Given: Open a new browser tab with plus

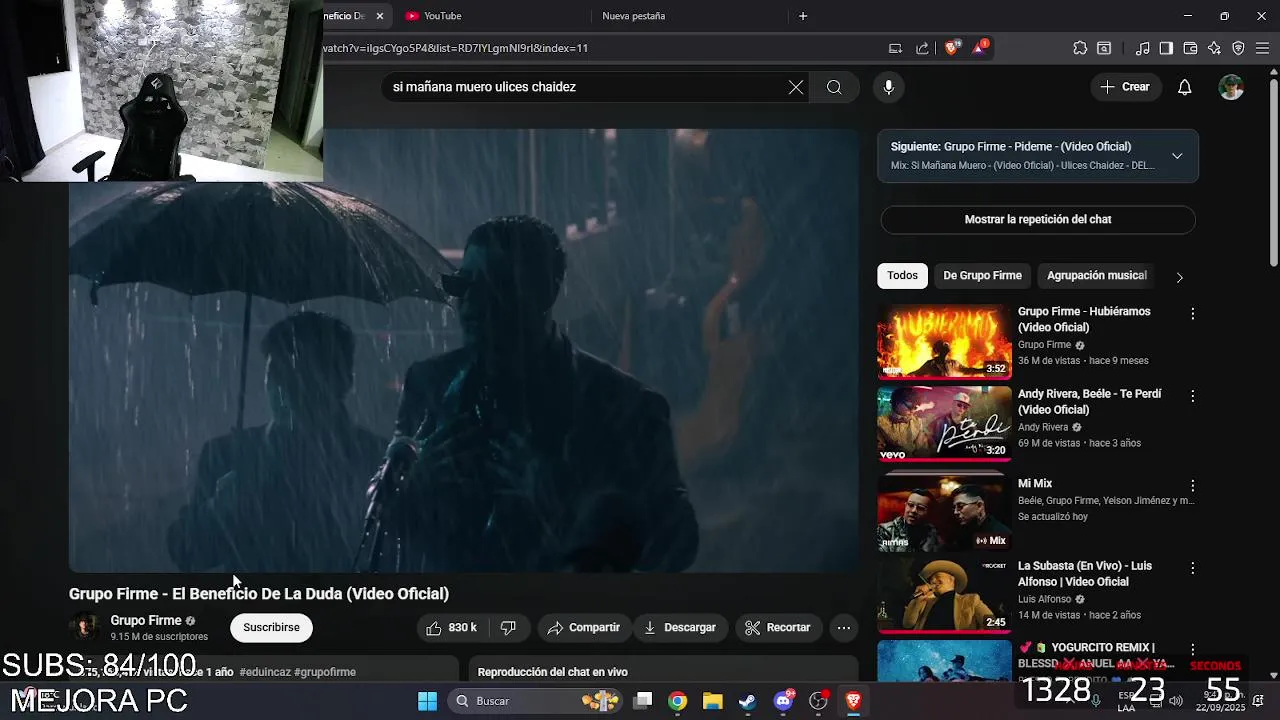Looking at the screenshot, I should click(x=803, y=16).
